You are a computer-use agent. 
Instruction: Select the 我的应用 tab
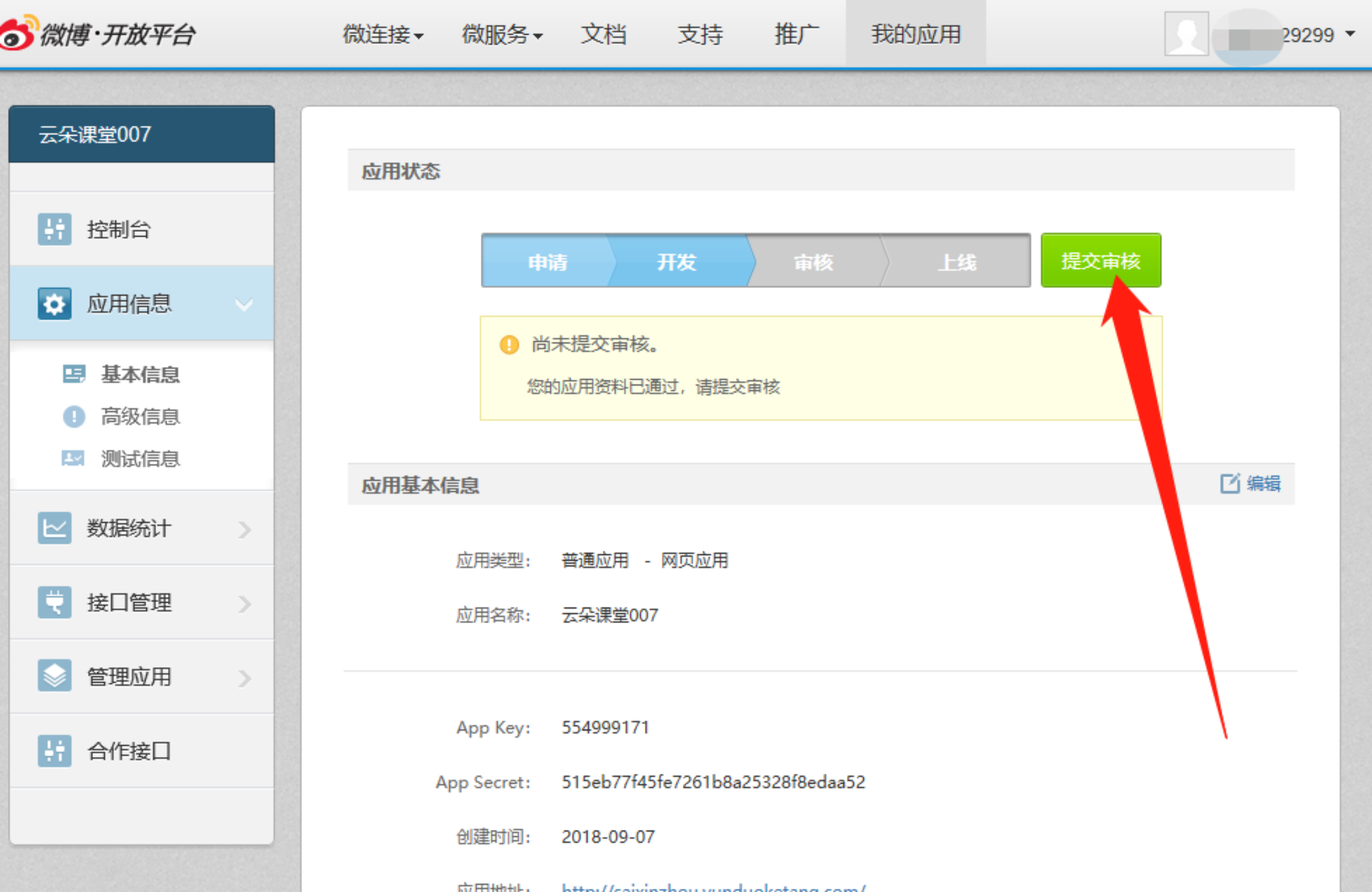coord(915,35)
